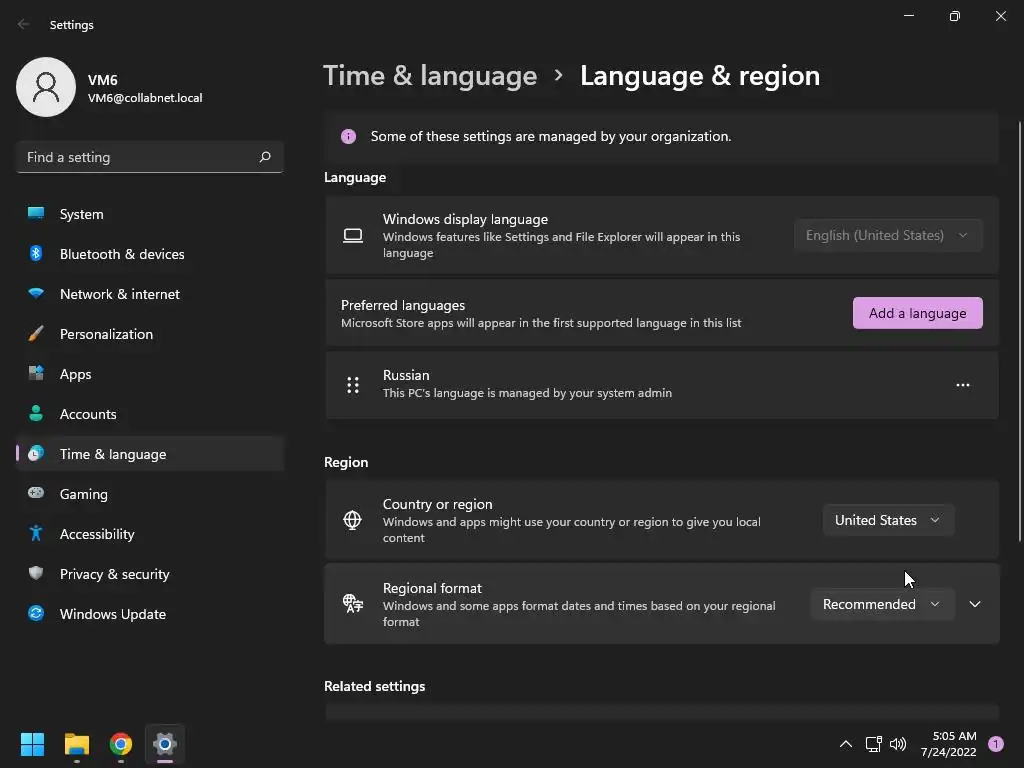Open the Russian language more options menu
Viewport: 1024px width, 768px height.
(963, 385)
